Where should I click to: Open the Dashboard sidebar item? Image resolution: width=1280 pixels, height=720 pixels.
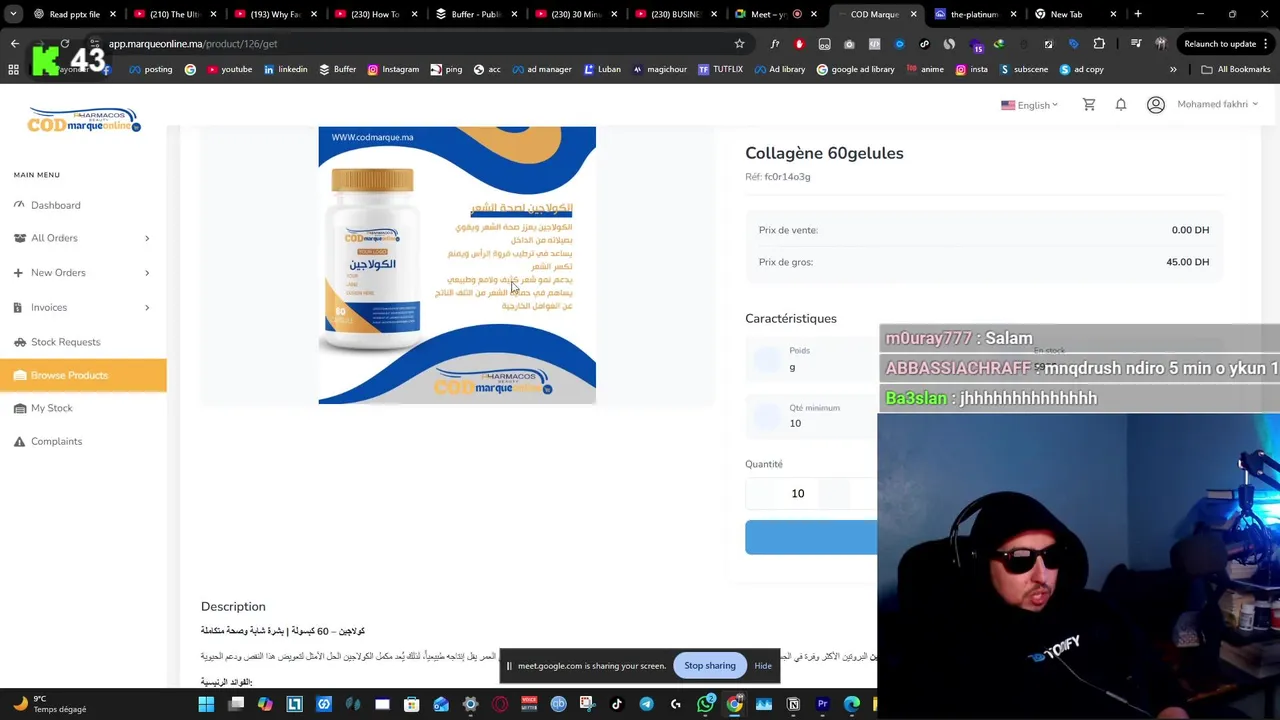point(55,205)
